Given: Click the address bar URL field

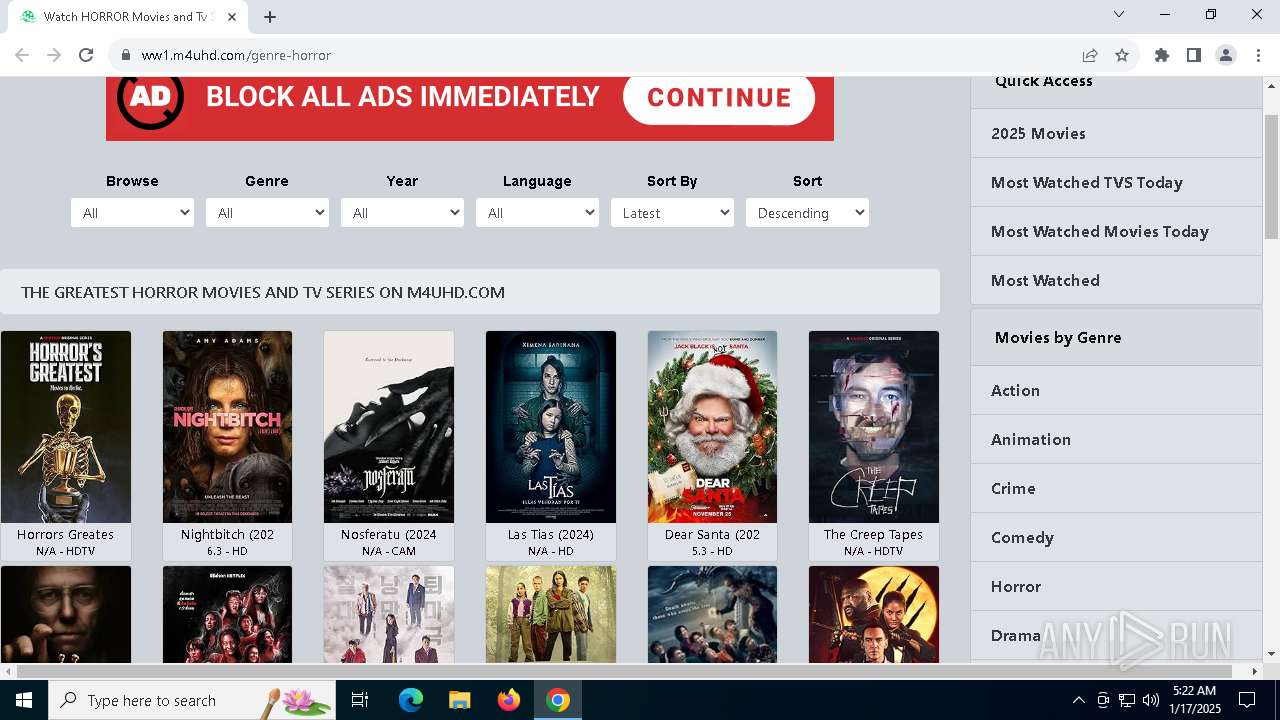Looking at the screenshot, I should coord(600,55).
